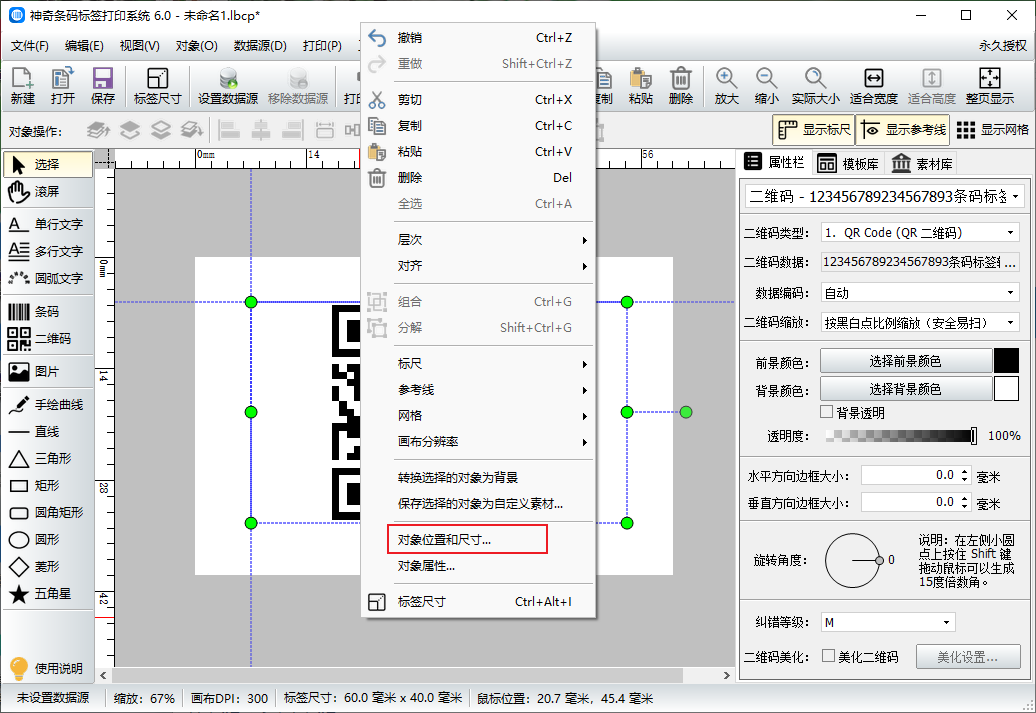The height and width of the screenshot is (713, 1036).
Task: Choose 复制 in the context menu
Action: coord(478,126)
